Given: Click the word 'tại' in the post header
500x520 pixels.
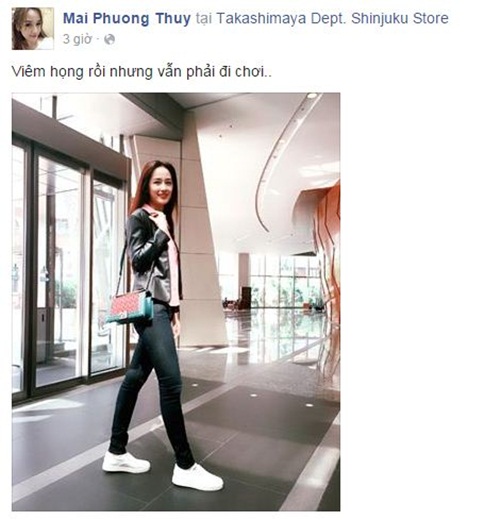Looking at the screenshot, I should [x=204, y=19].
